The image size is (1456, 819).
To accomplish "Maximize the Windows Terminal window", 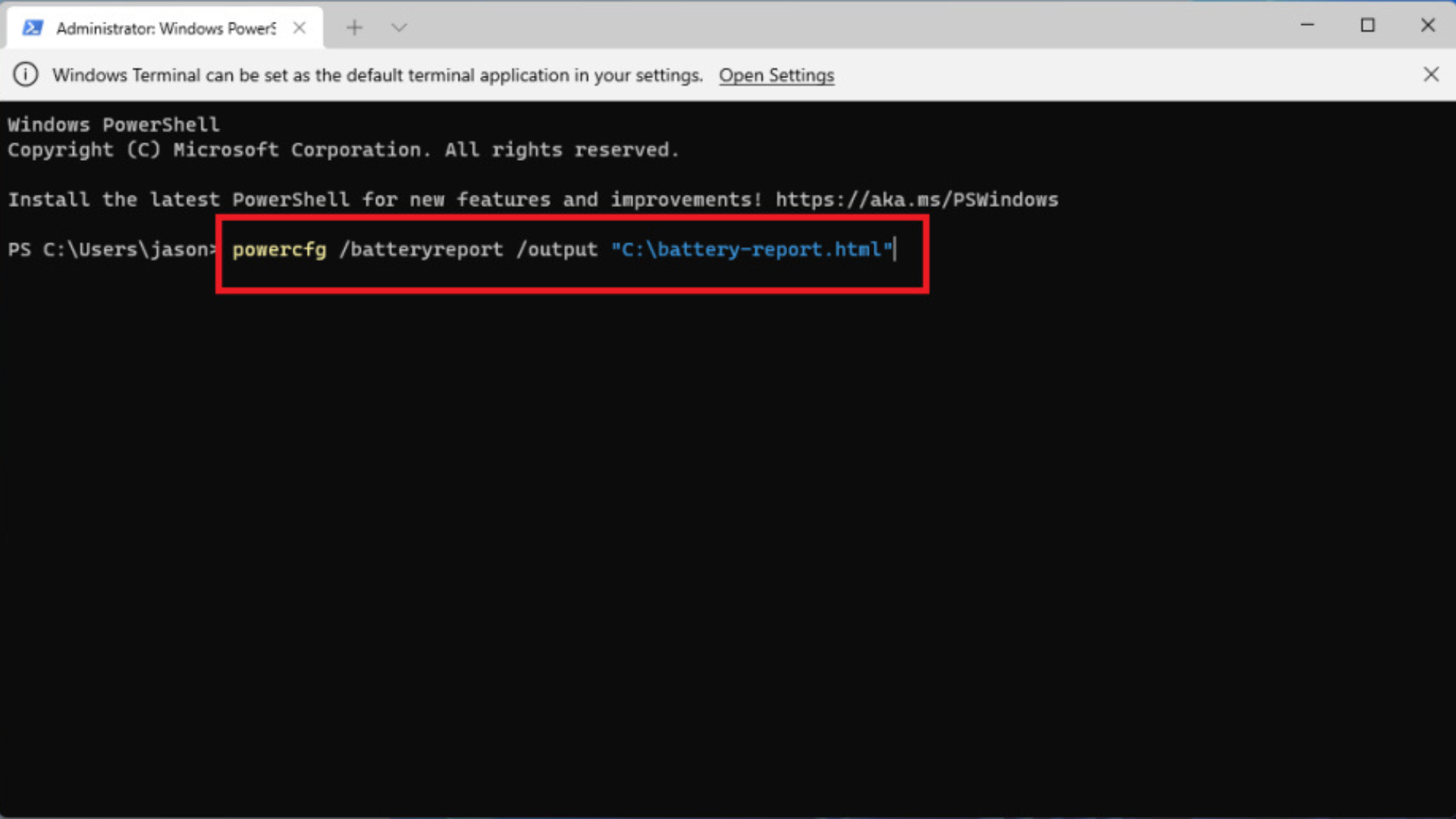I will [1367, 25].
